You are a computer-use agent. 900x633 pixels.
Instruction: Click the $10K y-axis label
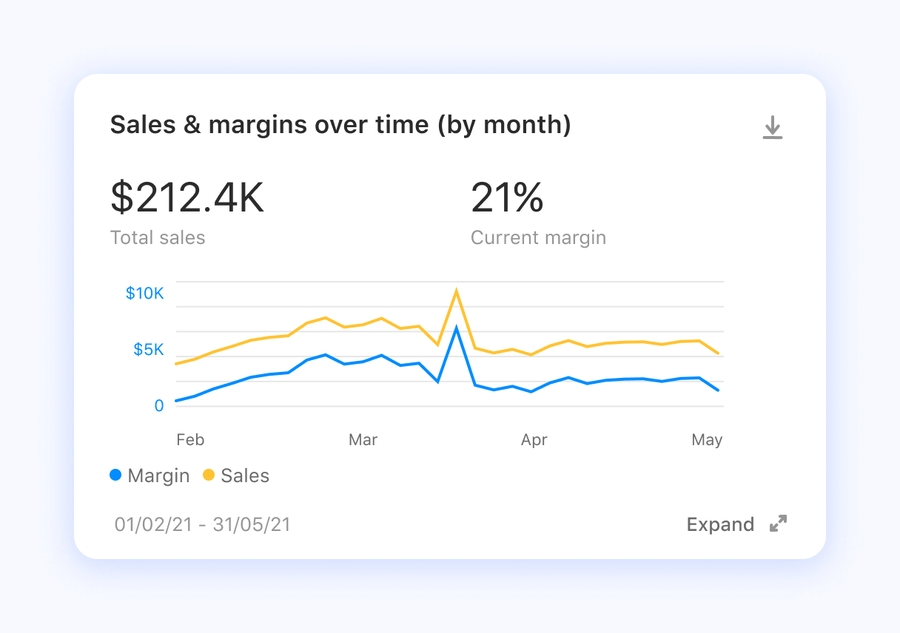click(144, 293)
